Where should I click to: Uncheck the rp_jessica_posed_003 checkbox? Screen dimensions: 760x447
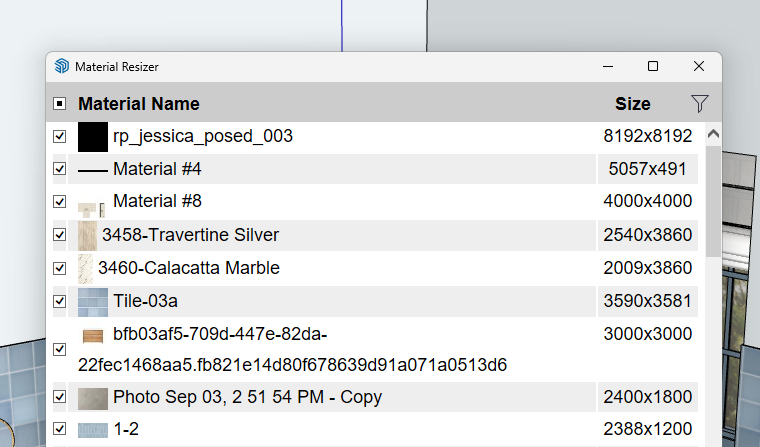pos(60,136)
